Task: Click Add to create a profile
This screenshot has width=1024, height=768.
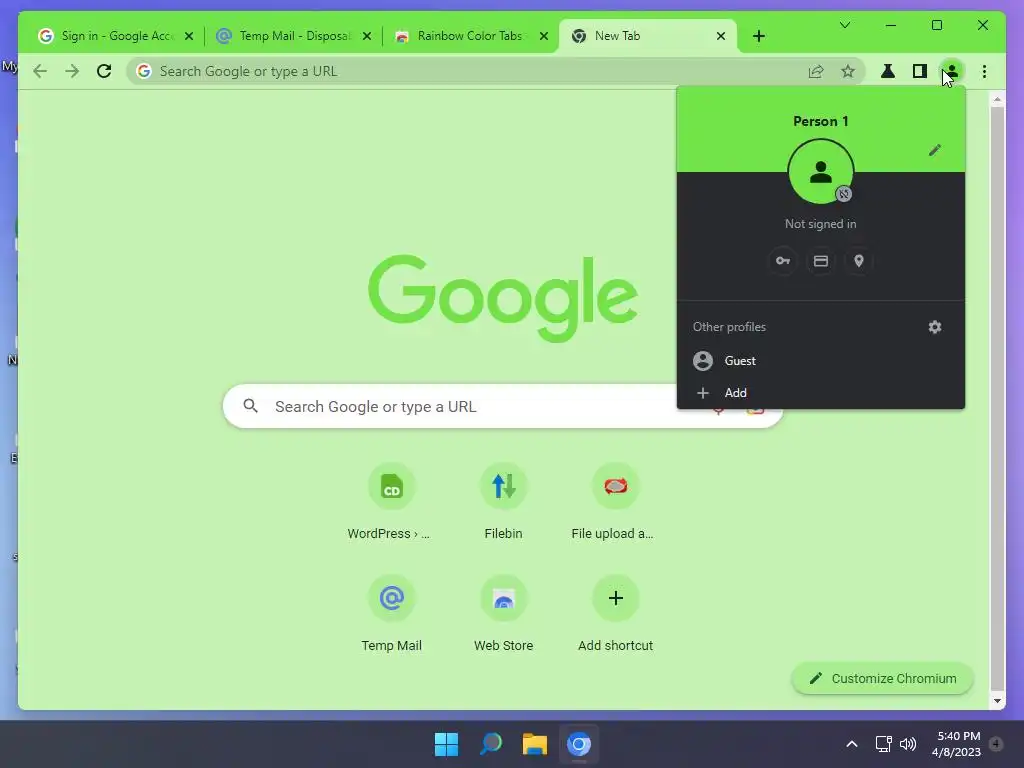Action: (x=821, y=392)
